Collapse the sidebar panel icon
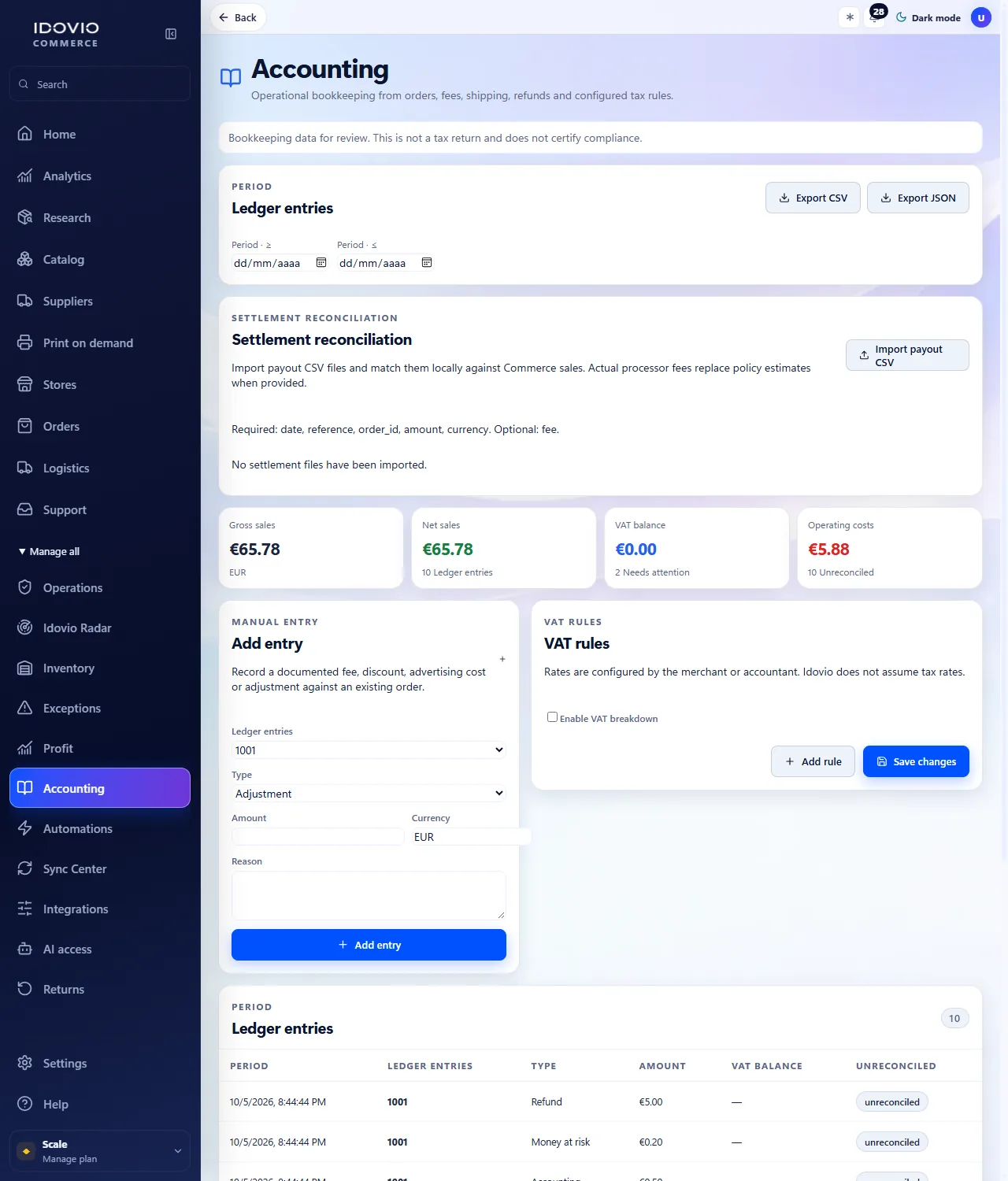This screenshot has height=1181, width=1008. 171,34
